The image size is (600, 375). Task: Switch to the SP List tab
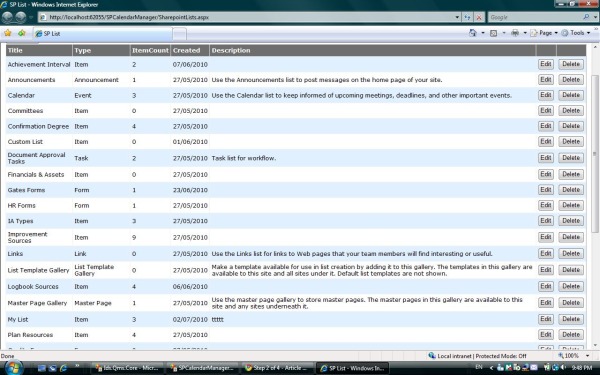[x=102, y=34]
